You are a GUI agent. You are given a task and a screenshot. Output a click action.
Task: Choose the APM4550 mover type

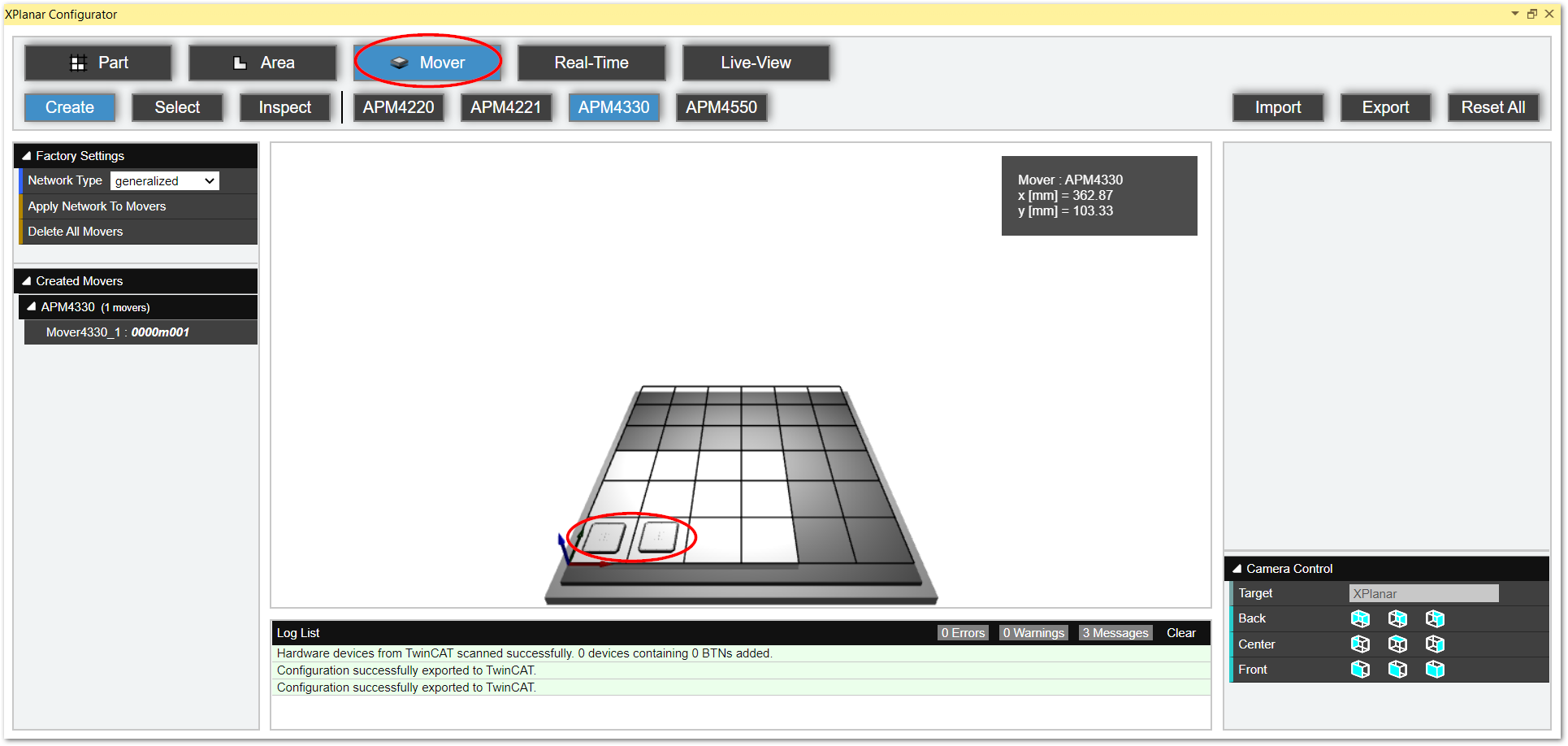[721, 107]
